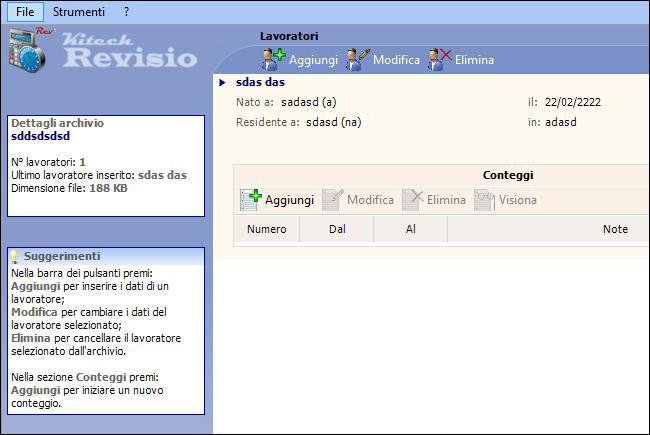Click the add worker icon in Lavoratori

pyautogui.click(x=273, y=59)
